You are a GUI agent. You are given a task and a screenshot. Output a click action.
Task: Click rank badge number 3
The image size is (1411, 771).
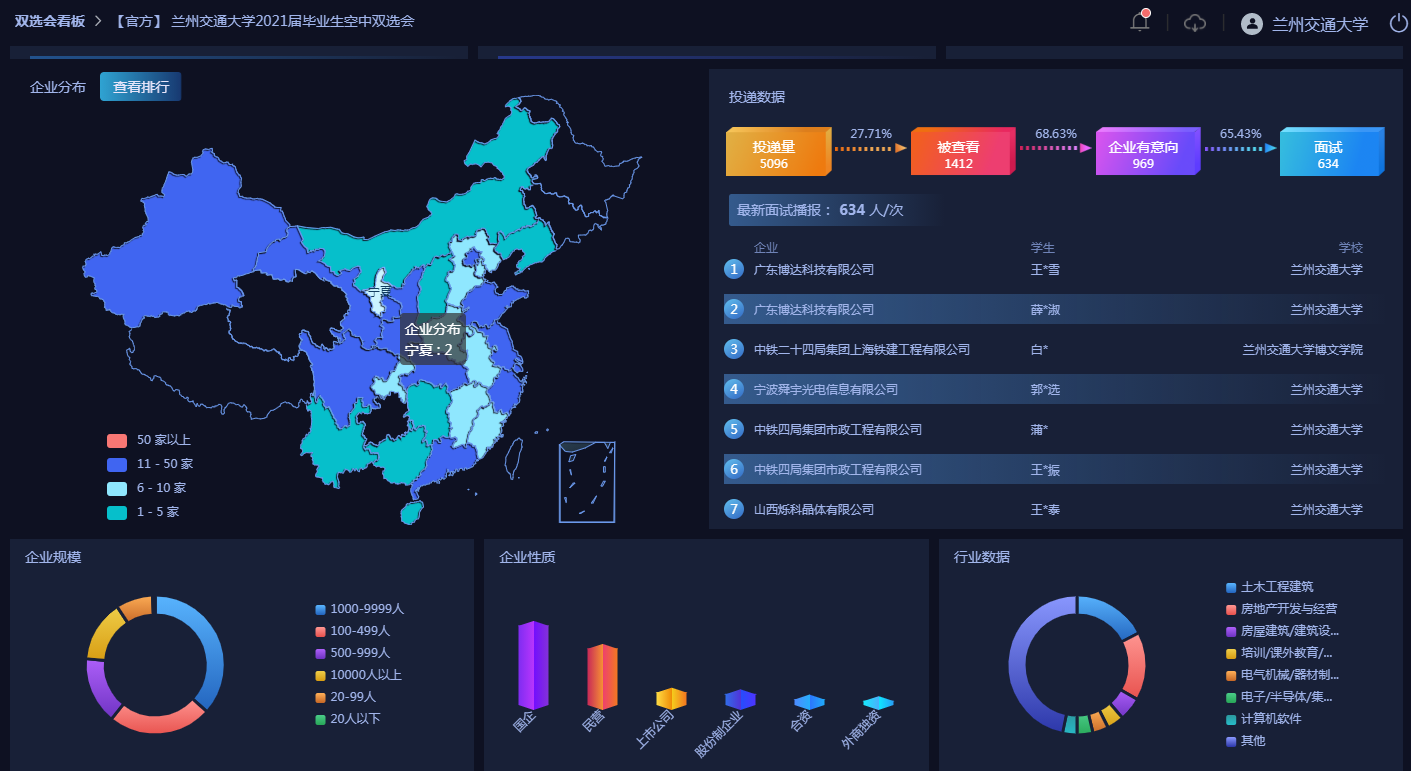click(x=734, y=349)
